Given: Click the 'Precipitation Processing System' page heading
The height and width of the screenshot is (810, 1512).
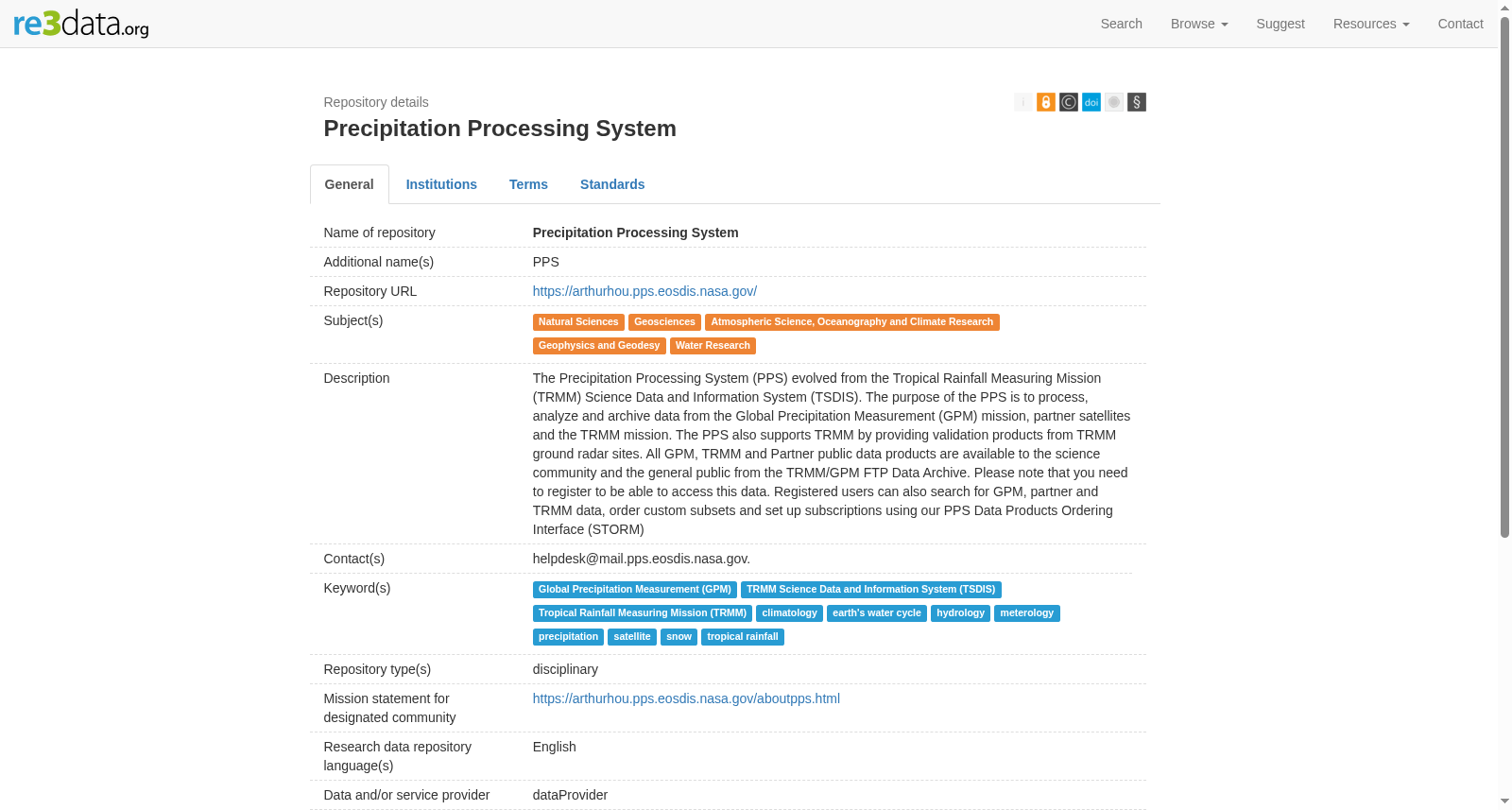Looking at the screenshot, I should (500, 129).
